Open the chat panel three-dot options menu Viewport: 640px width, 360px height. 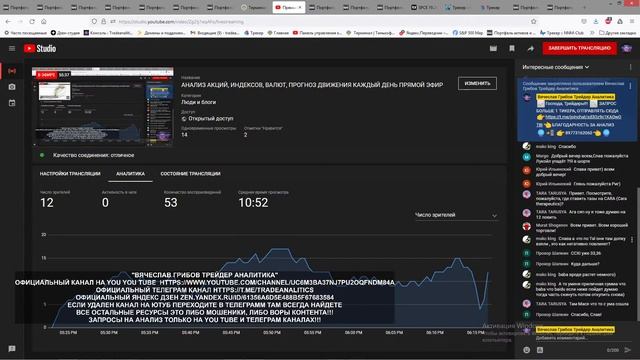point(630,67)
